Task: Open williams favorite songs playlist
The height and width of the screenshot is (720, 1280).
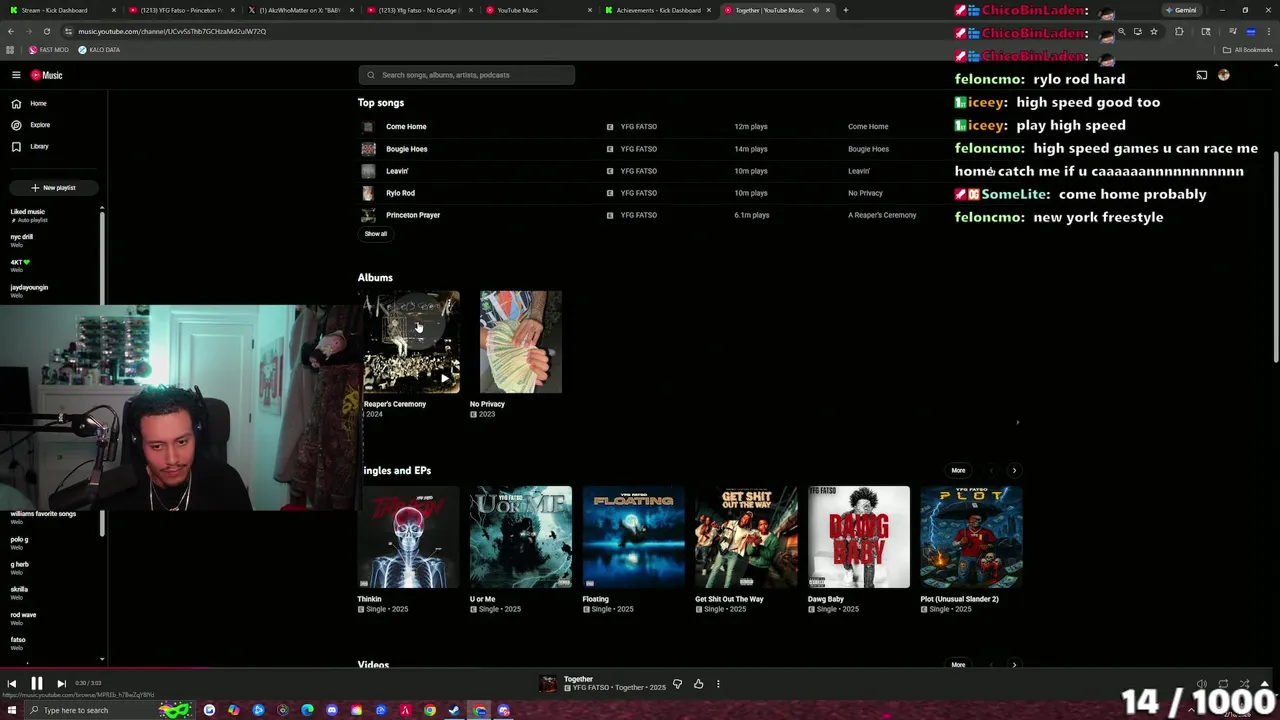Action: pyautogui.click(x=43, y=516)
